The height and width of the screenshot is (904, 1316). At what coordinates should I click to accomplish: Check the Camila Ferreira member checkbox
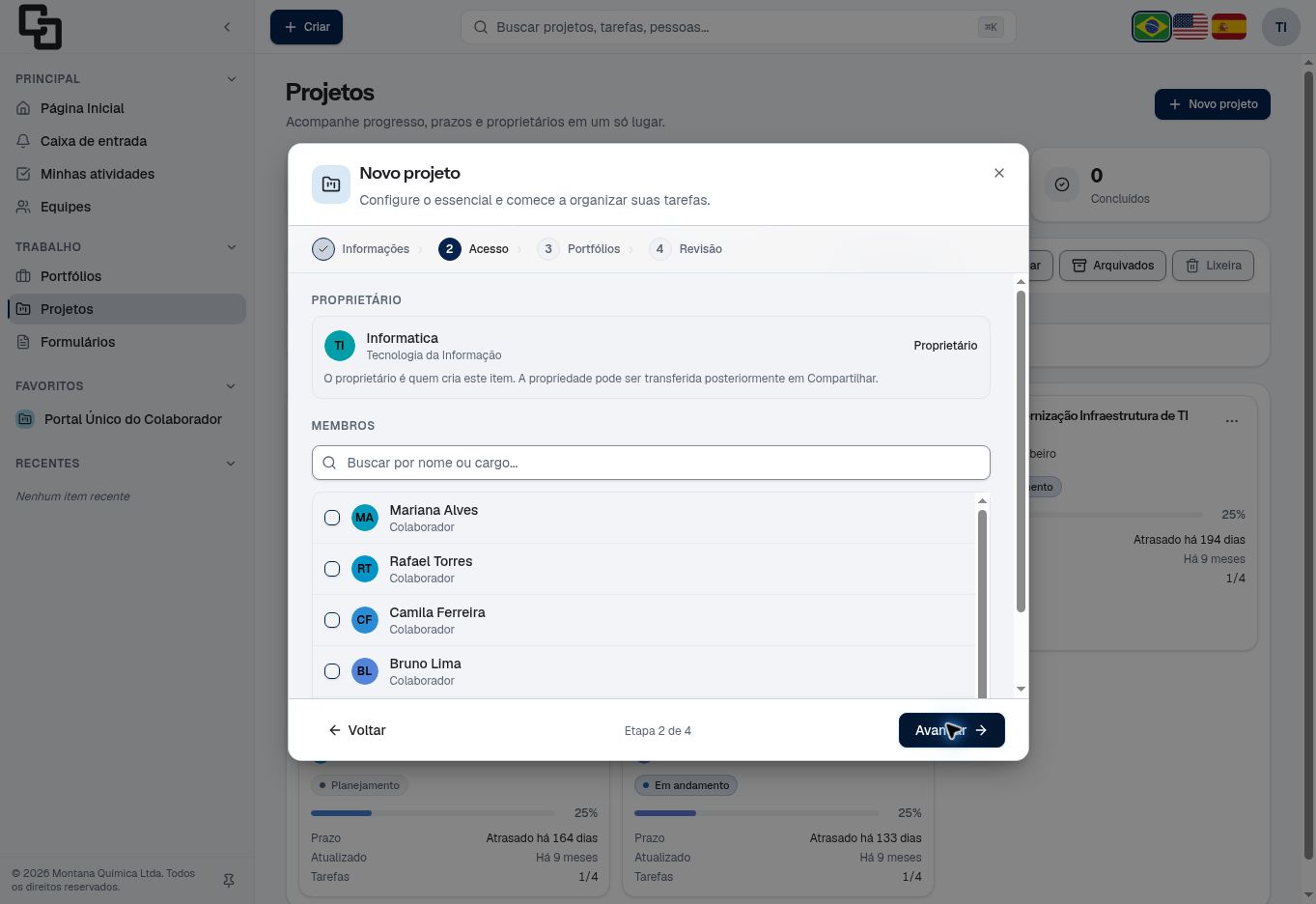pos(332,620)
